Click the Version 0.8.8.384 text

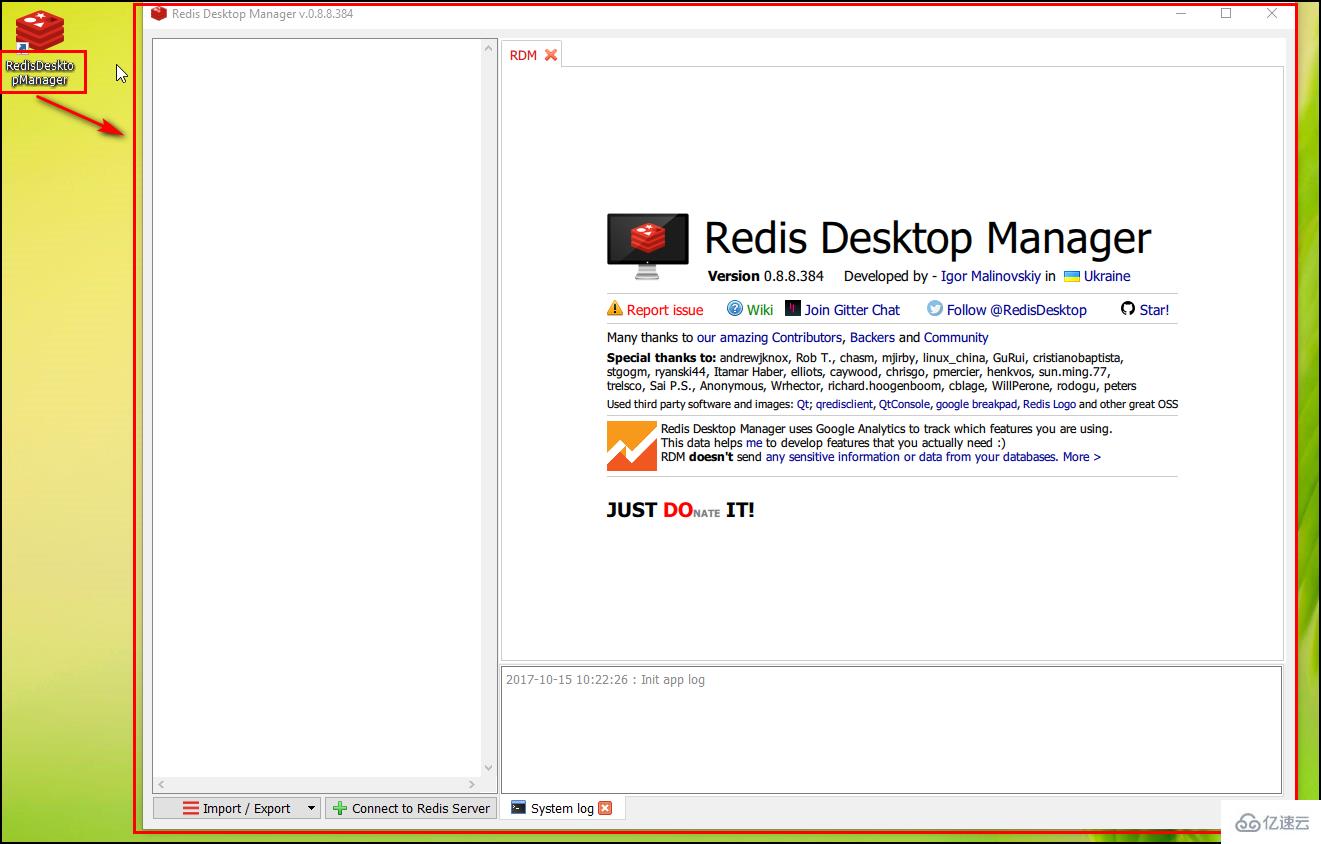tap(766, 276)
